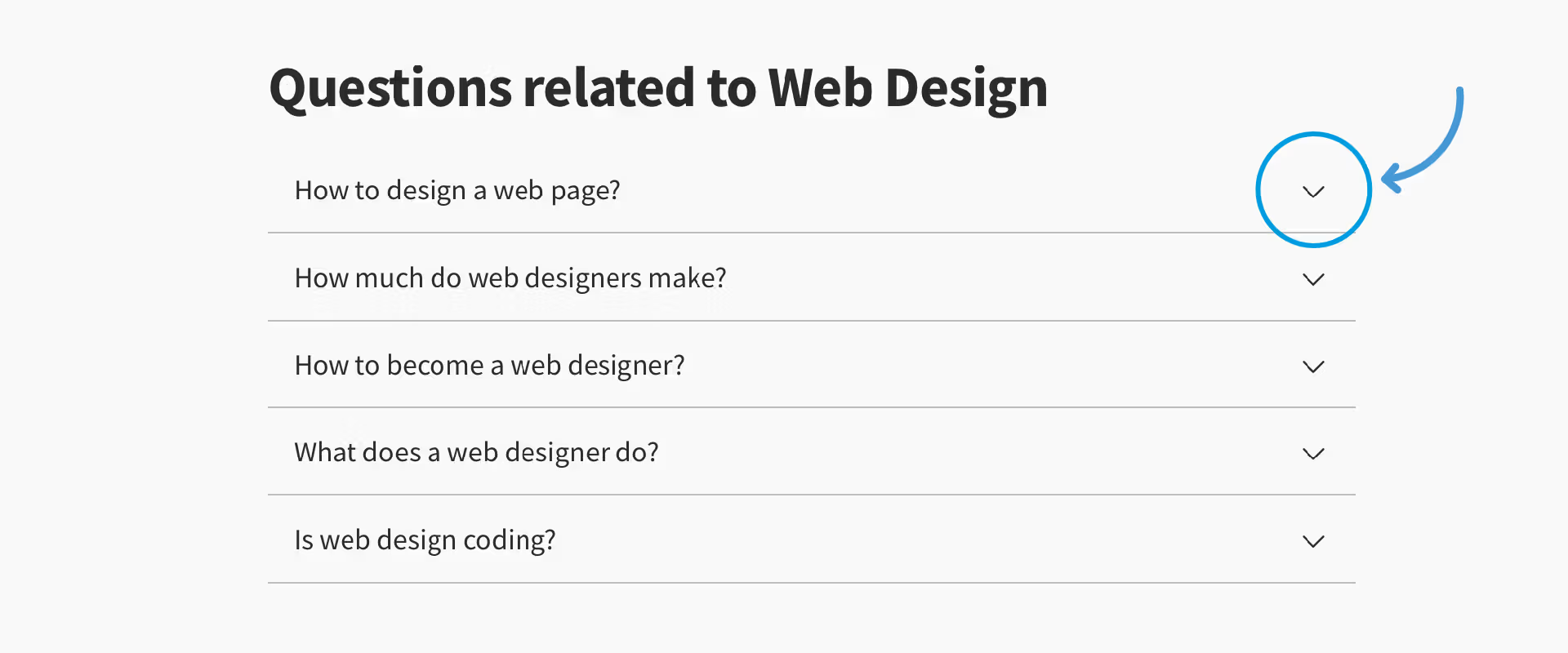Image resolution: width=1568 pixels, height=653 pixels.
Task: Click the 'Is web design coding?' chevron arrow
Action: [x=1313, y=541]
